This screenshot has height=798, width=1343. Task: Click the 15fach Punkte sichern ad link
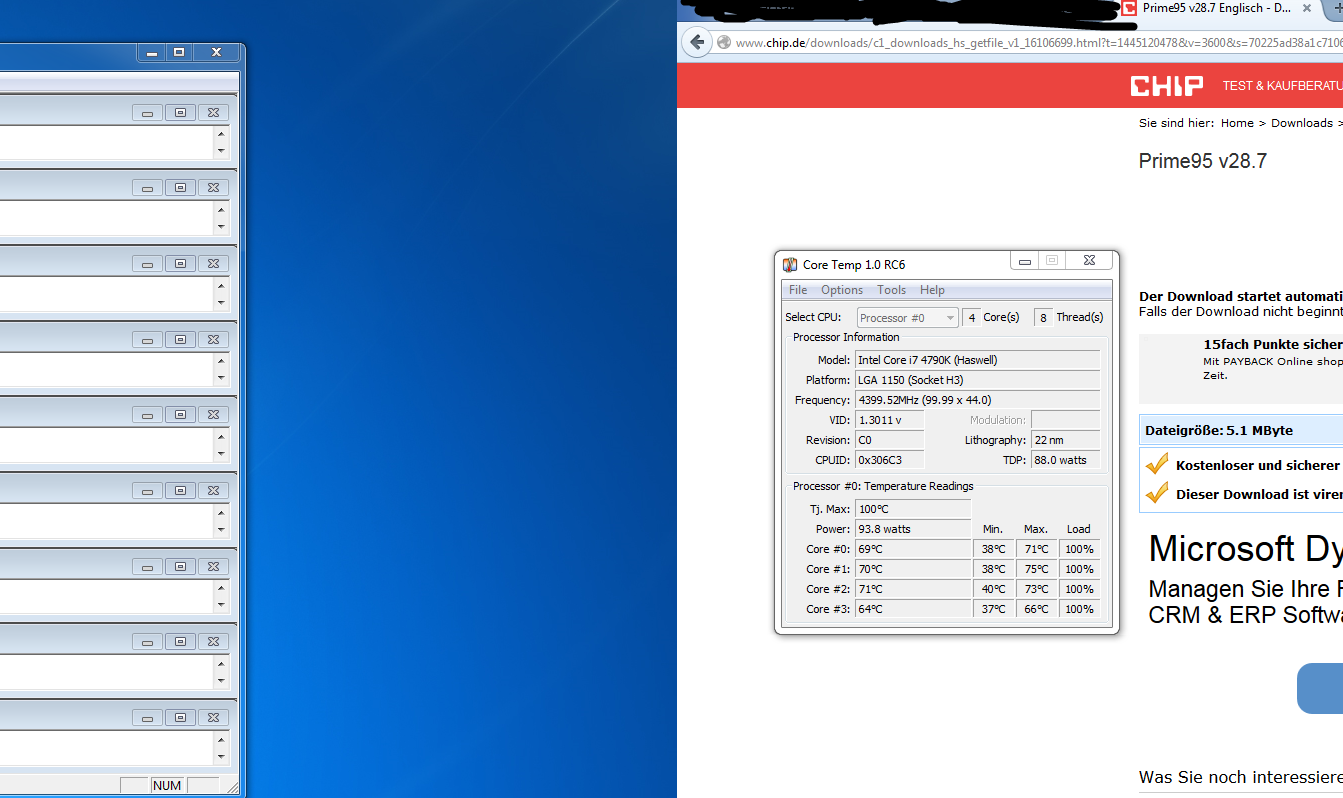1273,344
